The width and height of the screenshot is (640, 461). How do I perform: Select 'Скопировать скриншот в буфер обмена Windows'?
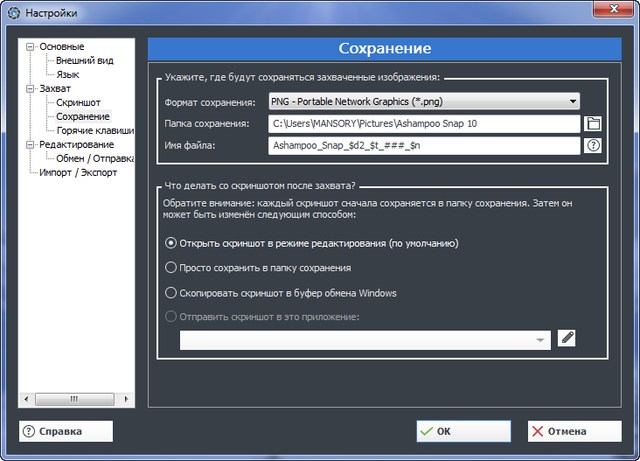(x=171, y=293)
